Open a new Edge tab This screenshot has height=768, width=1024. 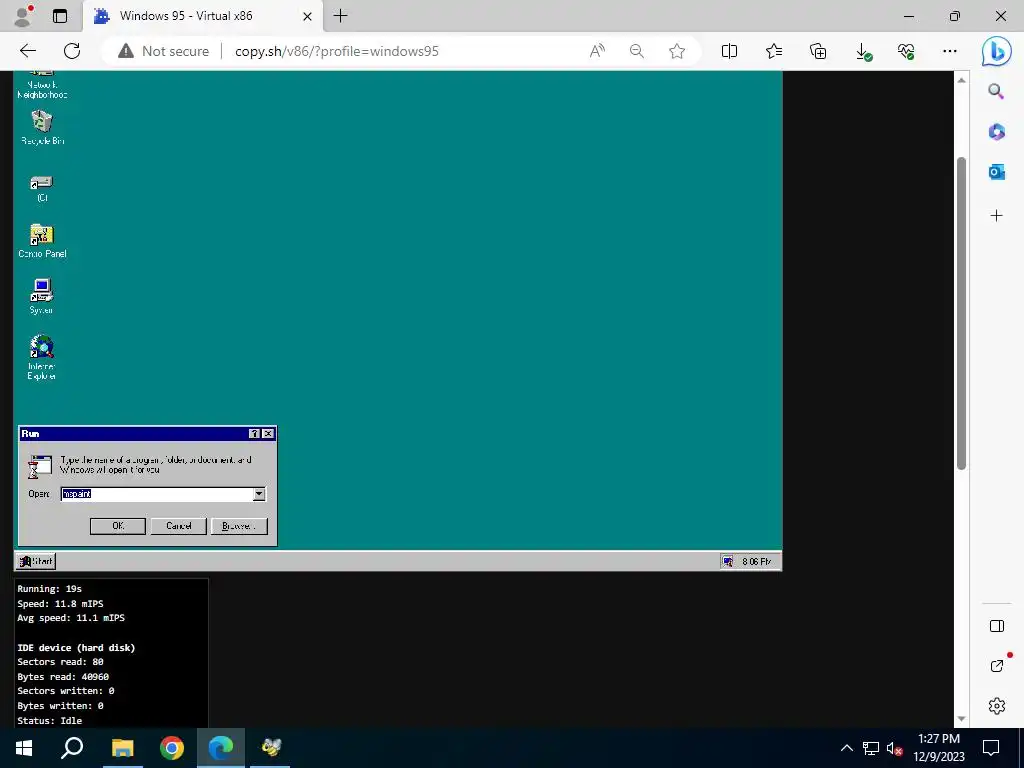point(340,16)
